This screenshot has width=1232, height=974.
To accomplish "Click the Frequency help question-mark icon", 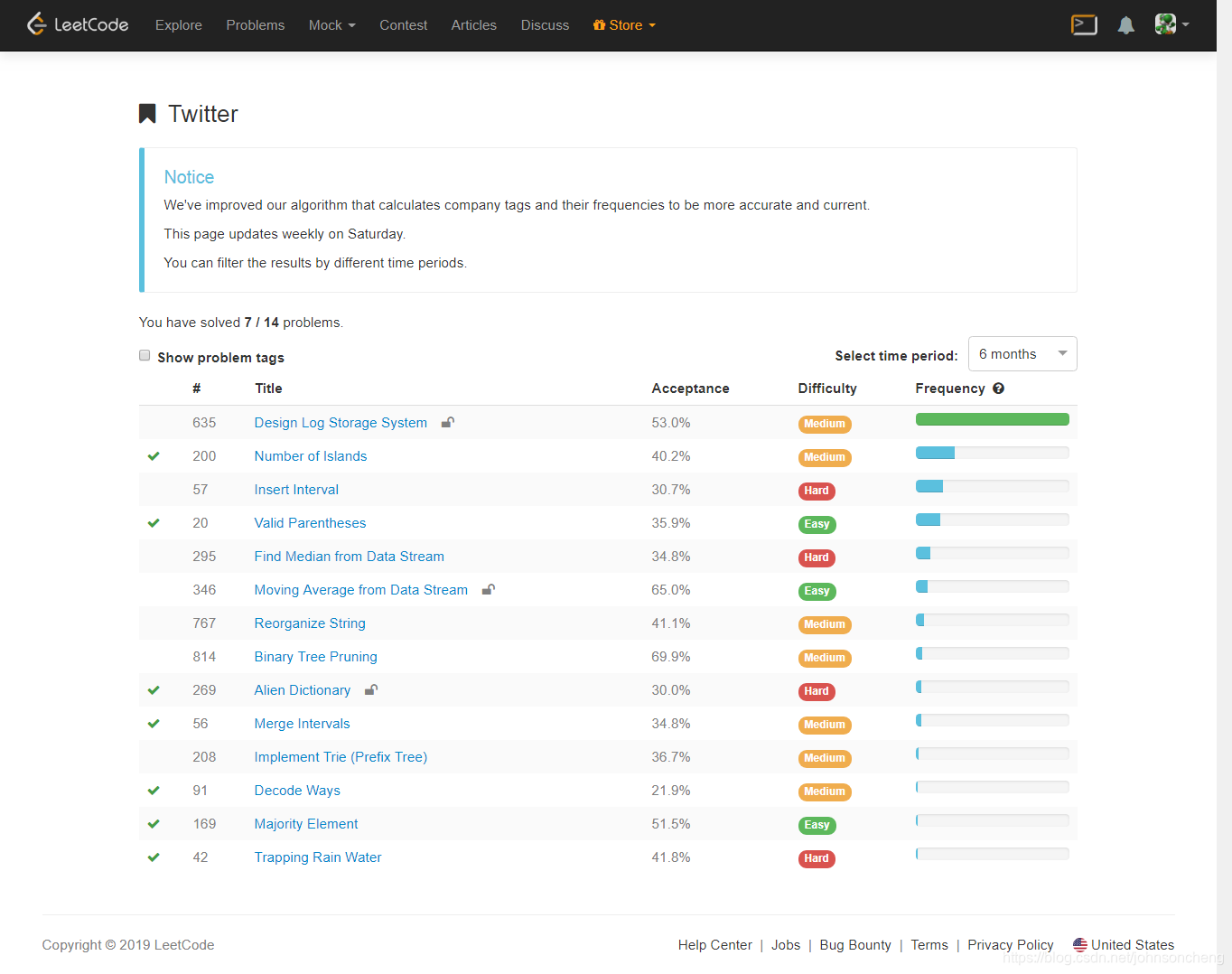I will tap(998, 389).
